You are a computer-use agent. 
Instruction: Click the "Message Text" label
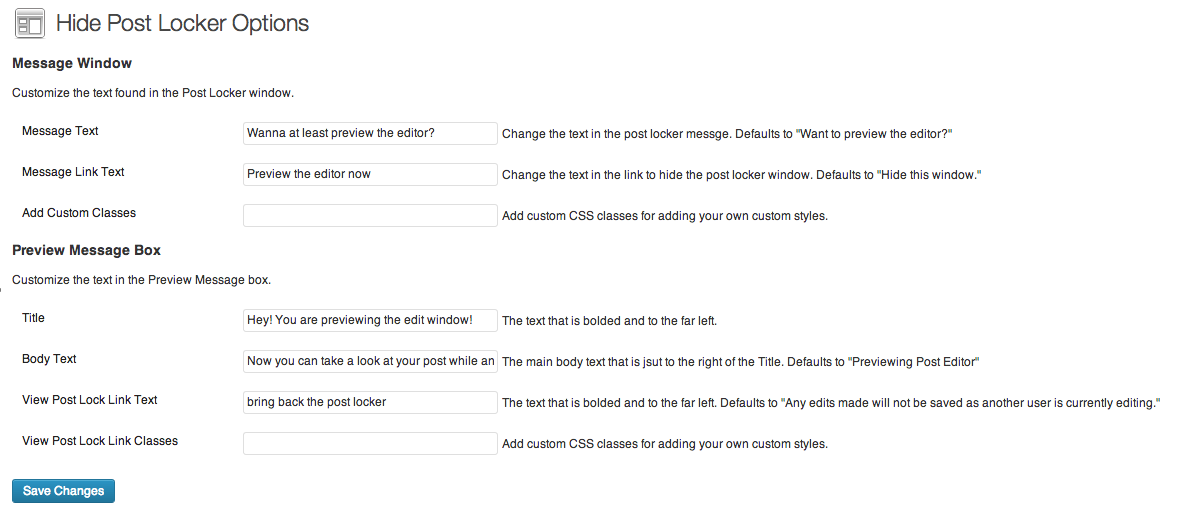tap(60, 131)
